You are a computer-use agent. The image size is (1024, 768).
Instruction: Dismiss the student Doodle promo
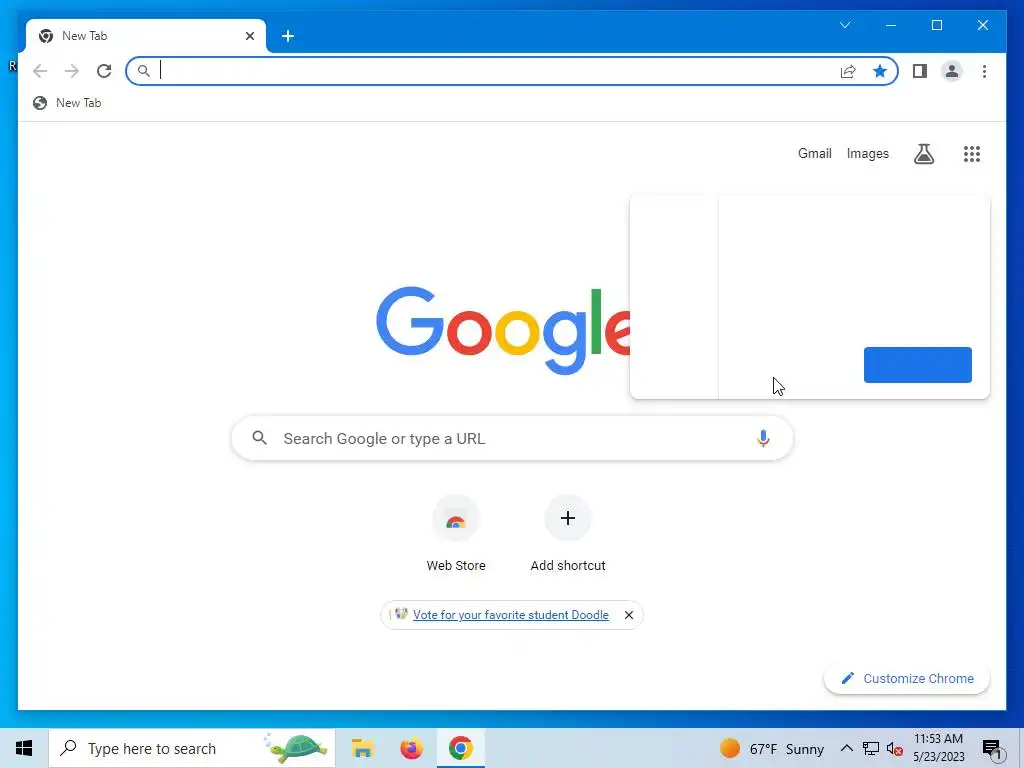628,615
